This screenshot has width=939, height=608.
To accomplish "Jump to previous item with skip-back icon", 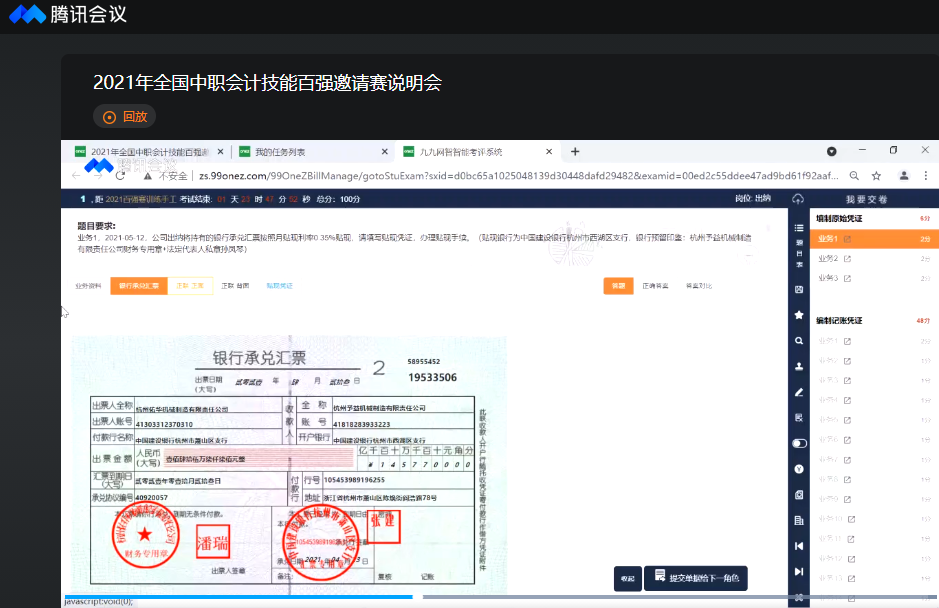I will [x=798, y=546].
